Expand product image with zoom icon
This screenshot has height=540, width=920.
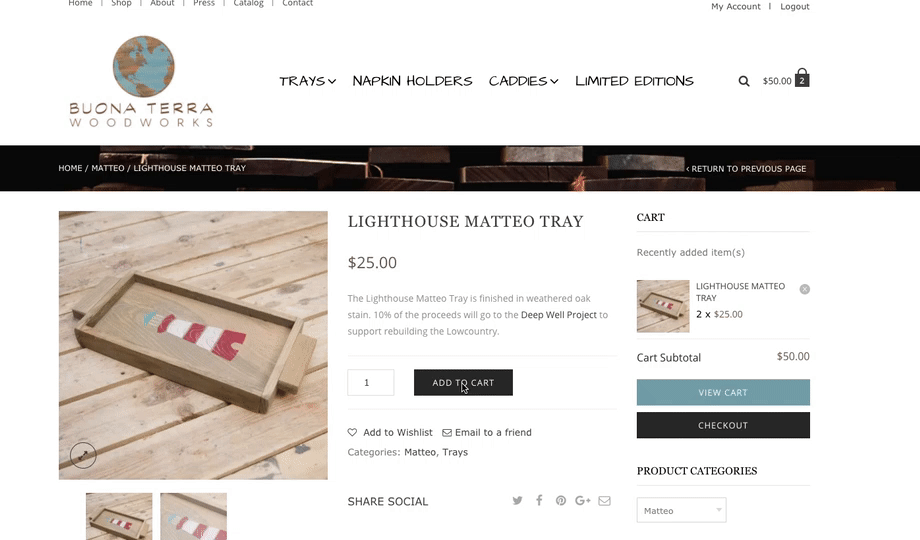(x=83, y=455)
